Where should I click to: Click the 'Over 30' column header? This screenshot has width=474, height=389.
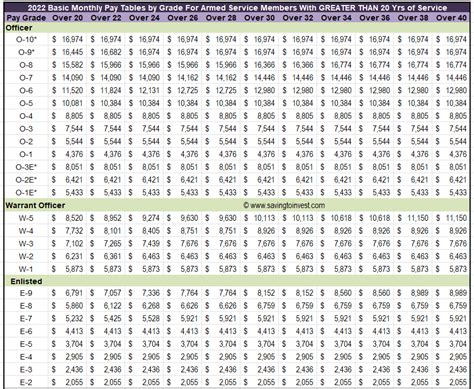[259, 18]
